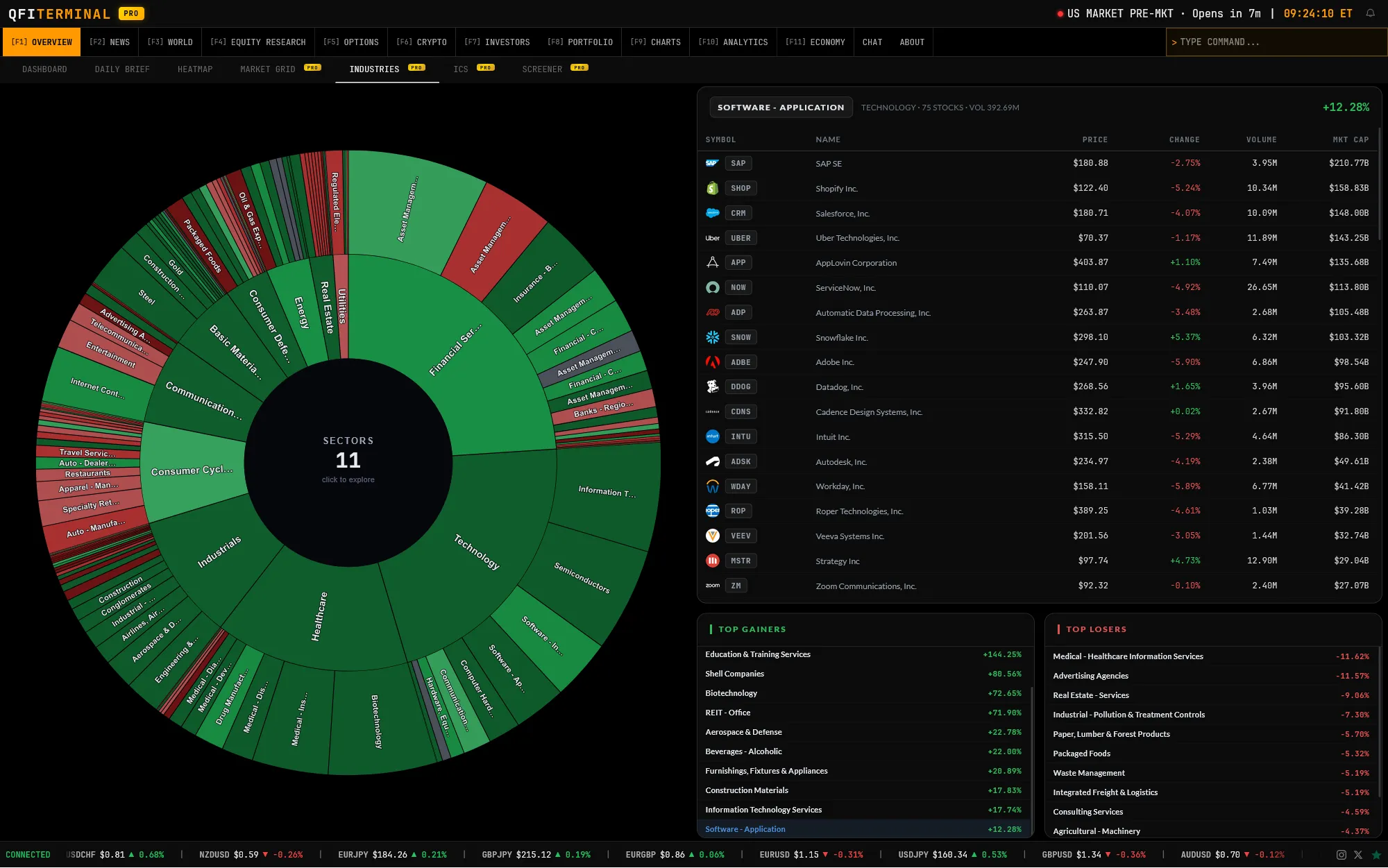
Task: Click the USDJPY ticker in status bar
Action: point(952,855)
